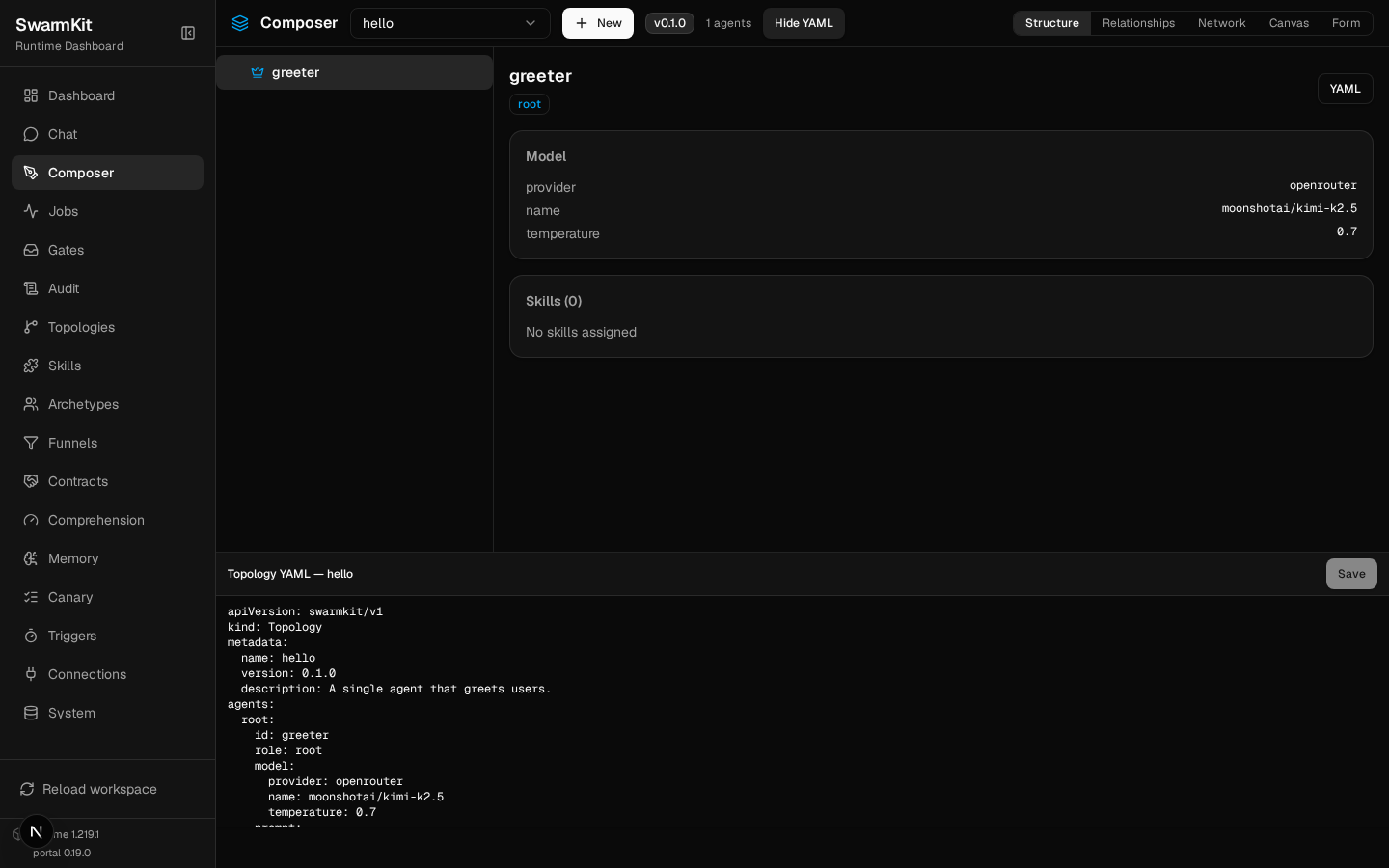The width and height of the screenshot is (1389, 868).
Task: Open the Archetypes section
Action: pos(107,404)
